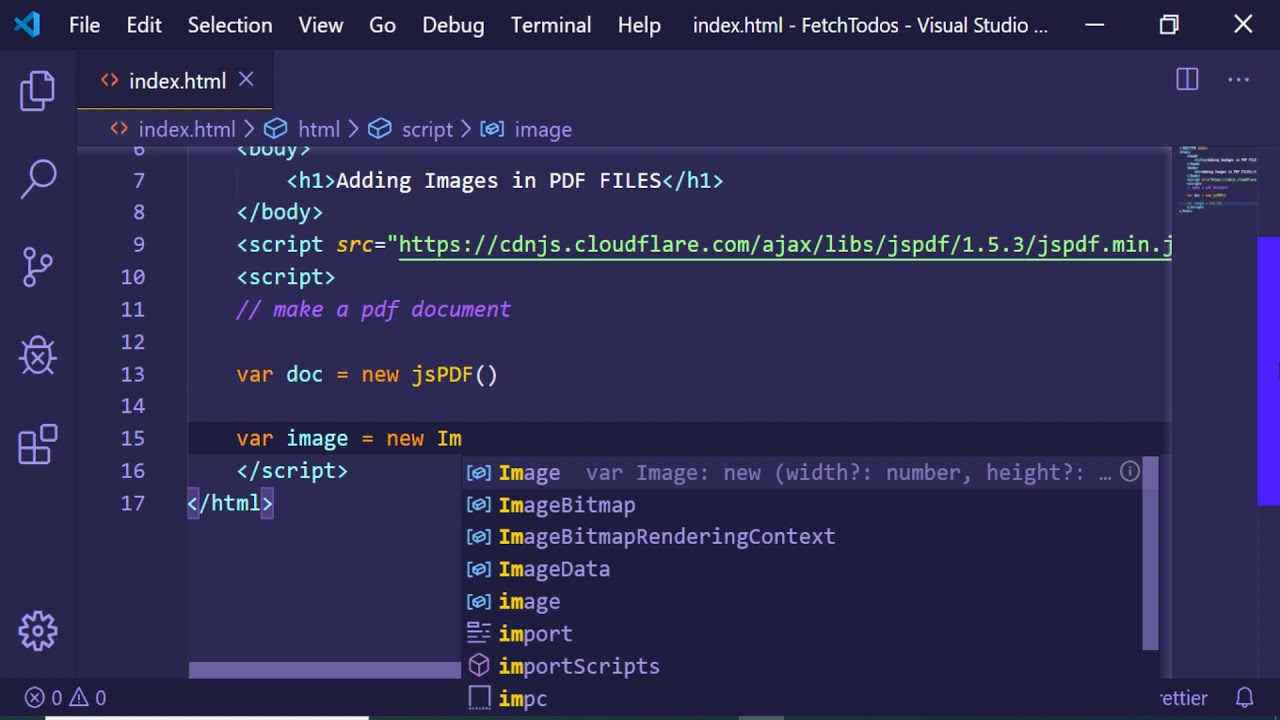Open the Source Control view
This screenshot has height=720, width=1280.
click(x=38, y=267)
